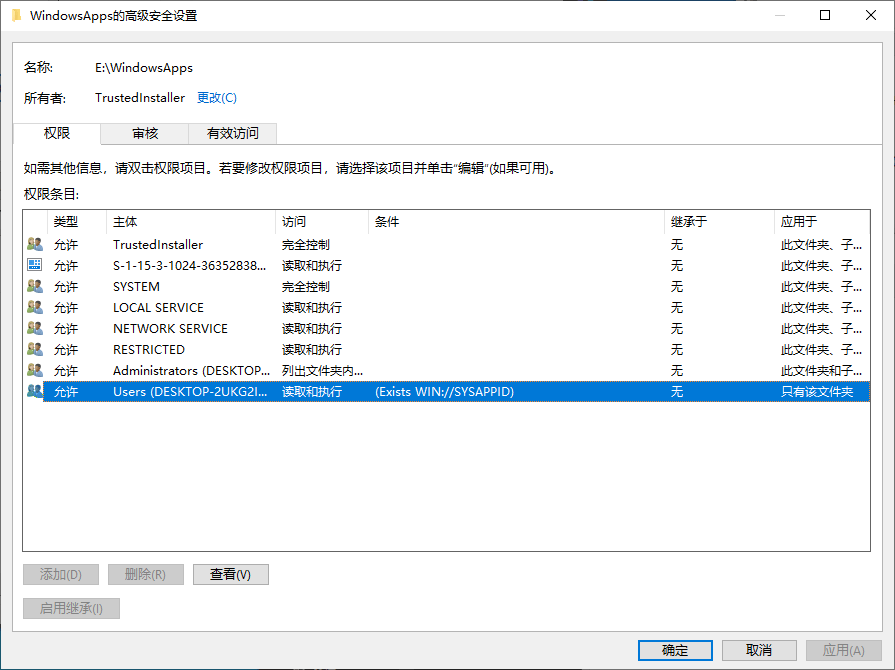The width and height of the screenshot is (895, 670).
Task: Switch to the 权限 tab
Action: 57,133
